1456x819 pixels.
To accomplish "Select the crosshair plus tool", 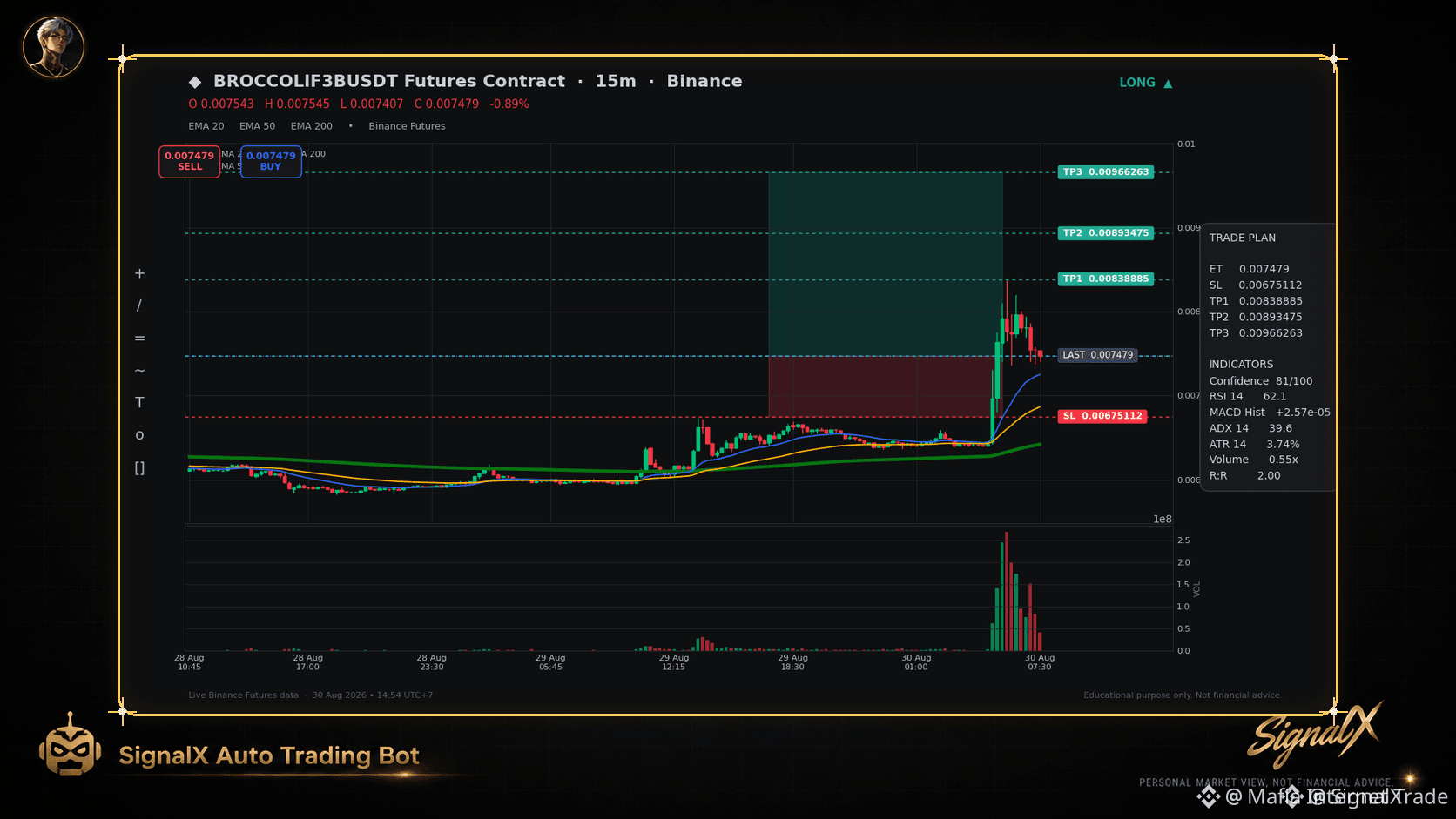I will click(x=139, y=273).
